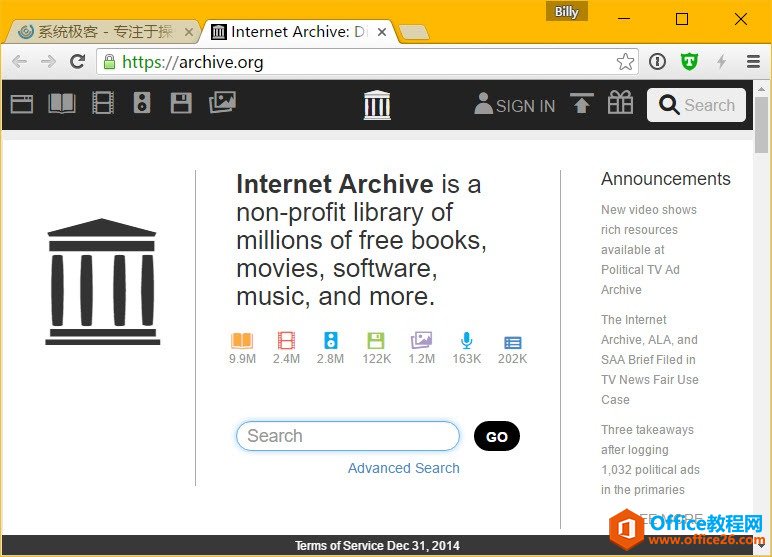Close the 系统极客 tab
The width and height of the screenshot is (772, 557).
pos(189,33)
